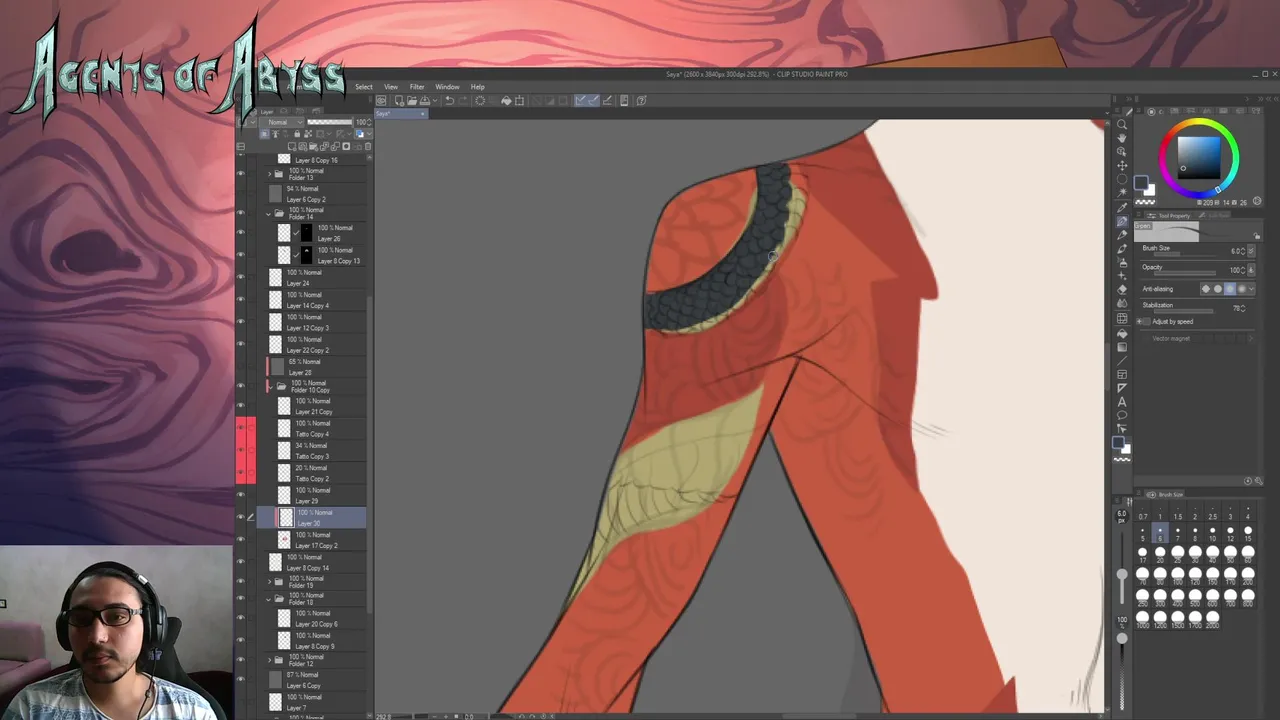The height and width of the screenshot is (720, 1280).
Task: Select Layer 30 in layer list
Action: point(312,518)
